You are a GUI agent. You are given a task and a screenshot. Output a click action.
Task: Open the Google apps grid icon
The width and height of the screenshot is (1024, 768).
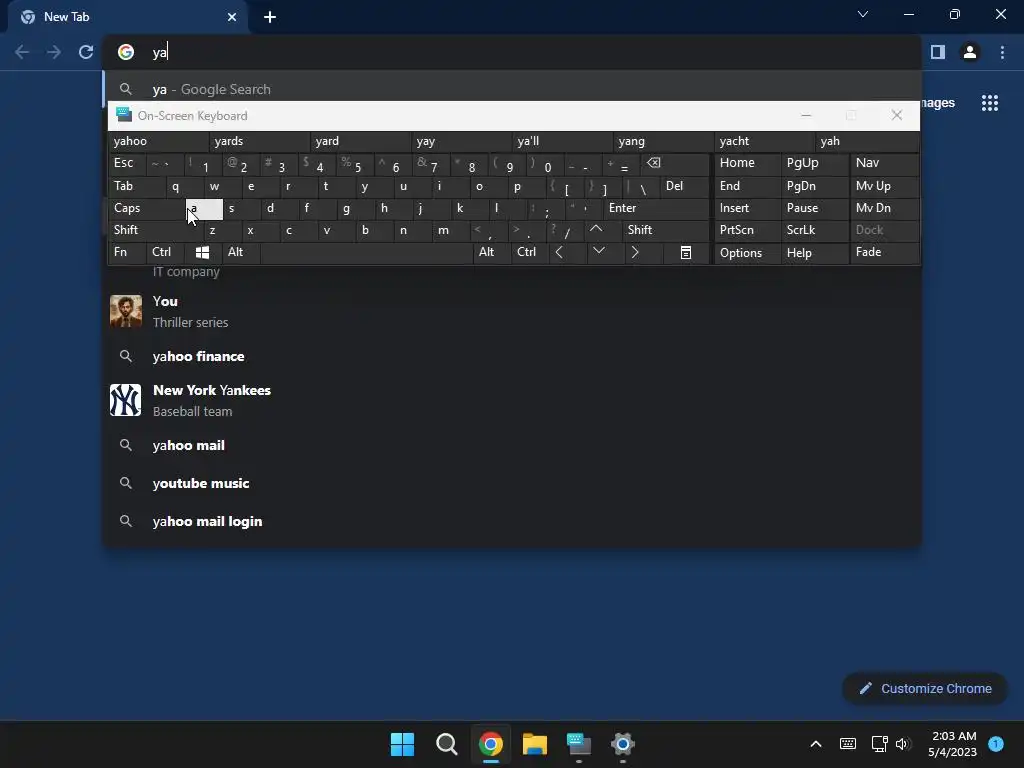point(990,103)
